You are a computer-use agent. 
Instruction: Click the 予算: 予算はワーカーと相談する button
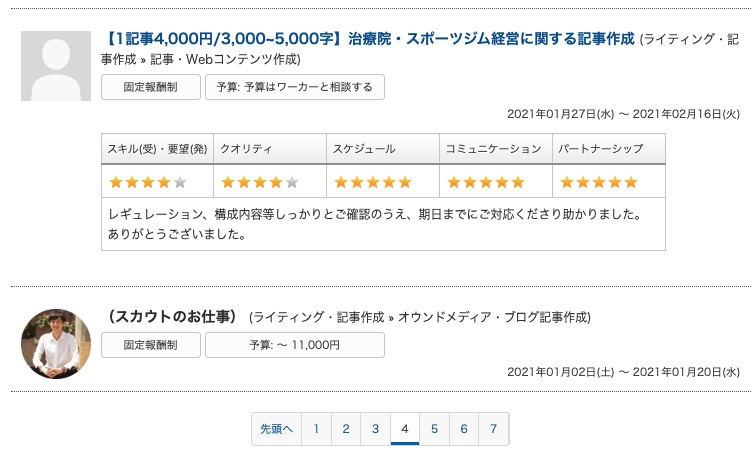click(294, 87)
